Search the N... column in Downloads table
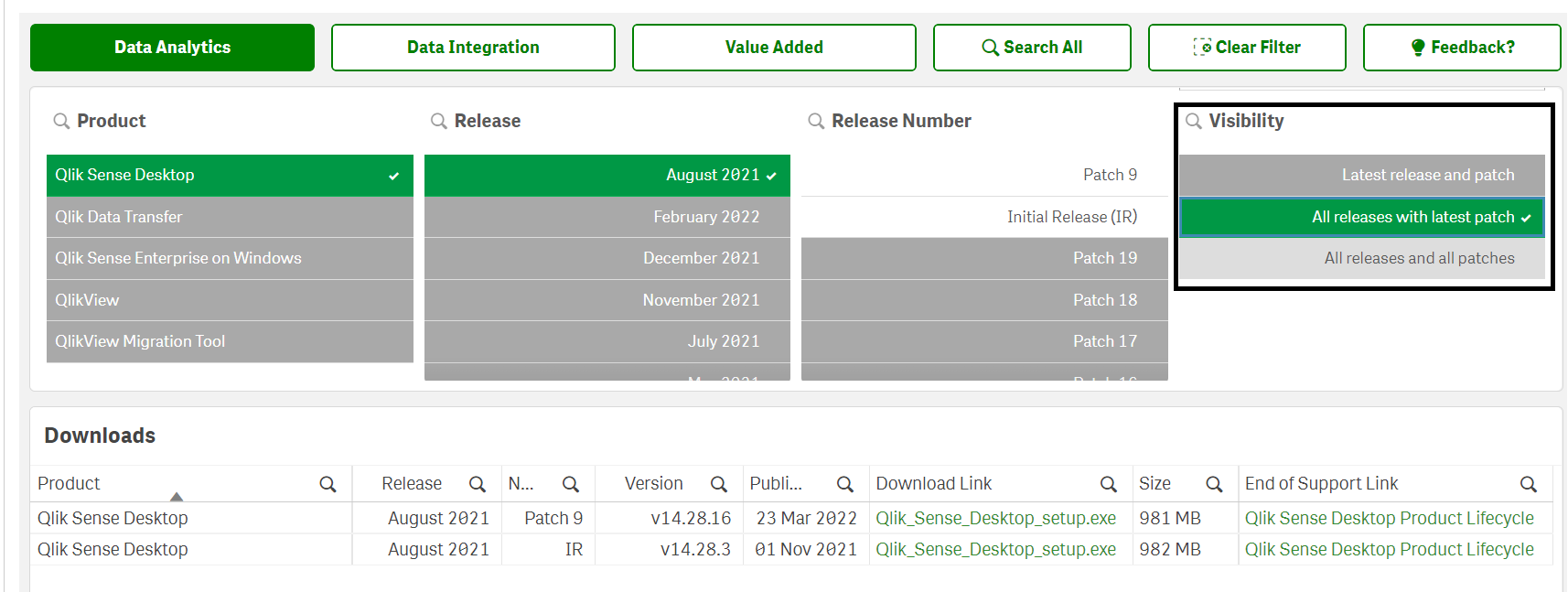Image resolution: width=1568 pixels, height=592 pixels. pos(571,484)
